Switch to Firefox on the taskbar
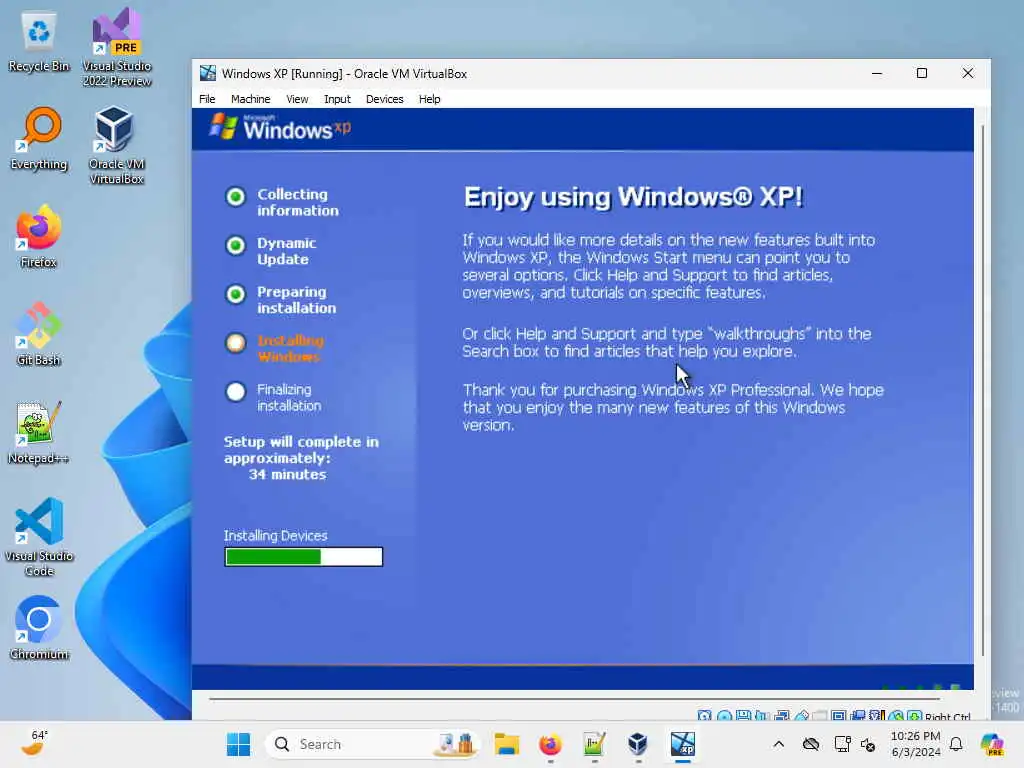Image resolution: width=1024 pixels, height=768 pixels. (551, 744)
